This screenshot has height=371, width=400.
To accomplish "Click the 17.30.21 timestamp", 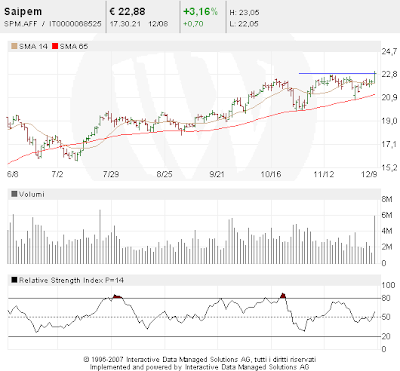I will tap(125, 24).
